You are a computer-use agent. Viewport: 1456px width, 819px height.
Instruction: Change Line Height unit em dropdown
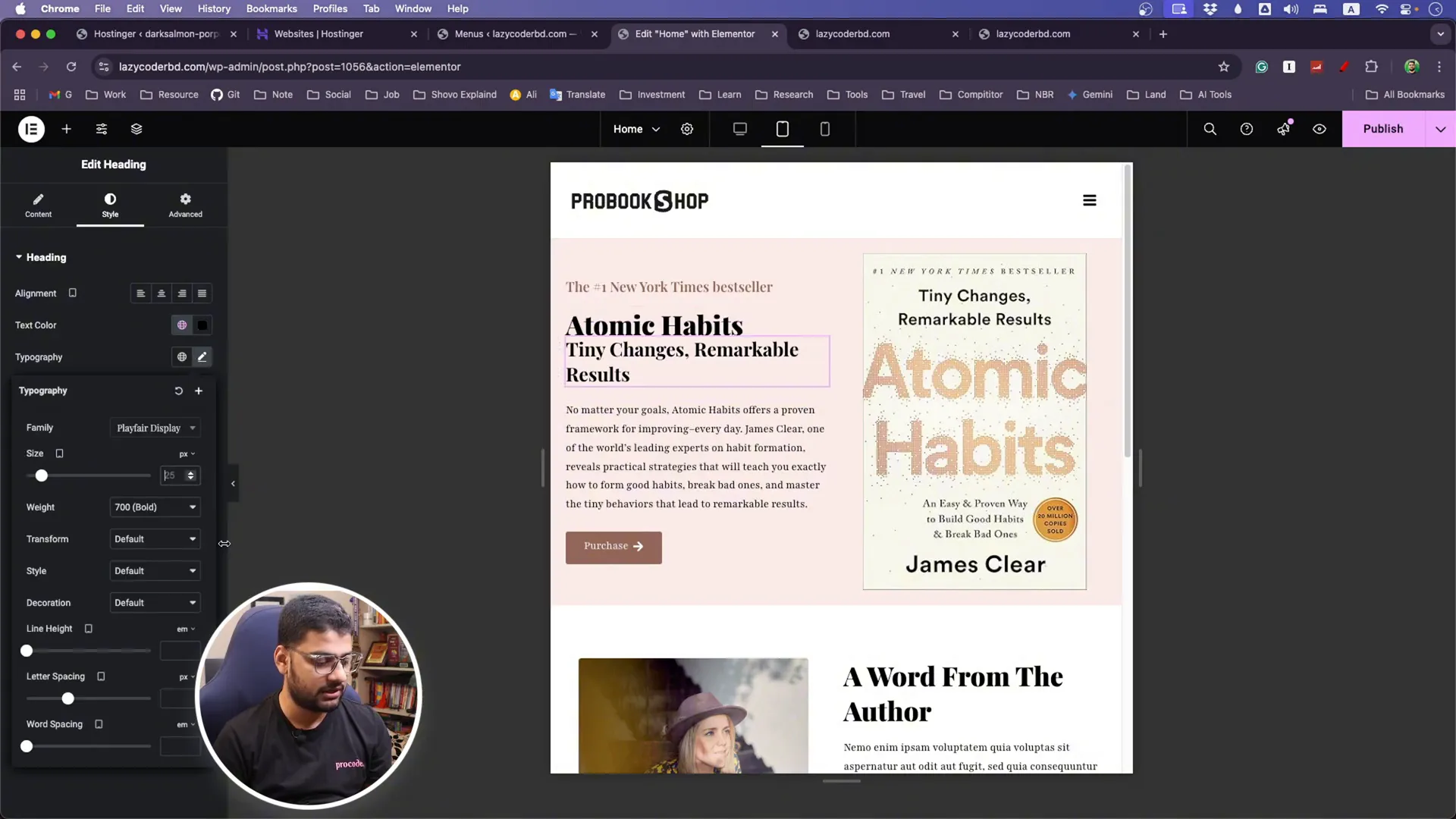(186, 629)
